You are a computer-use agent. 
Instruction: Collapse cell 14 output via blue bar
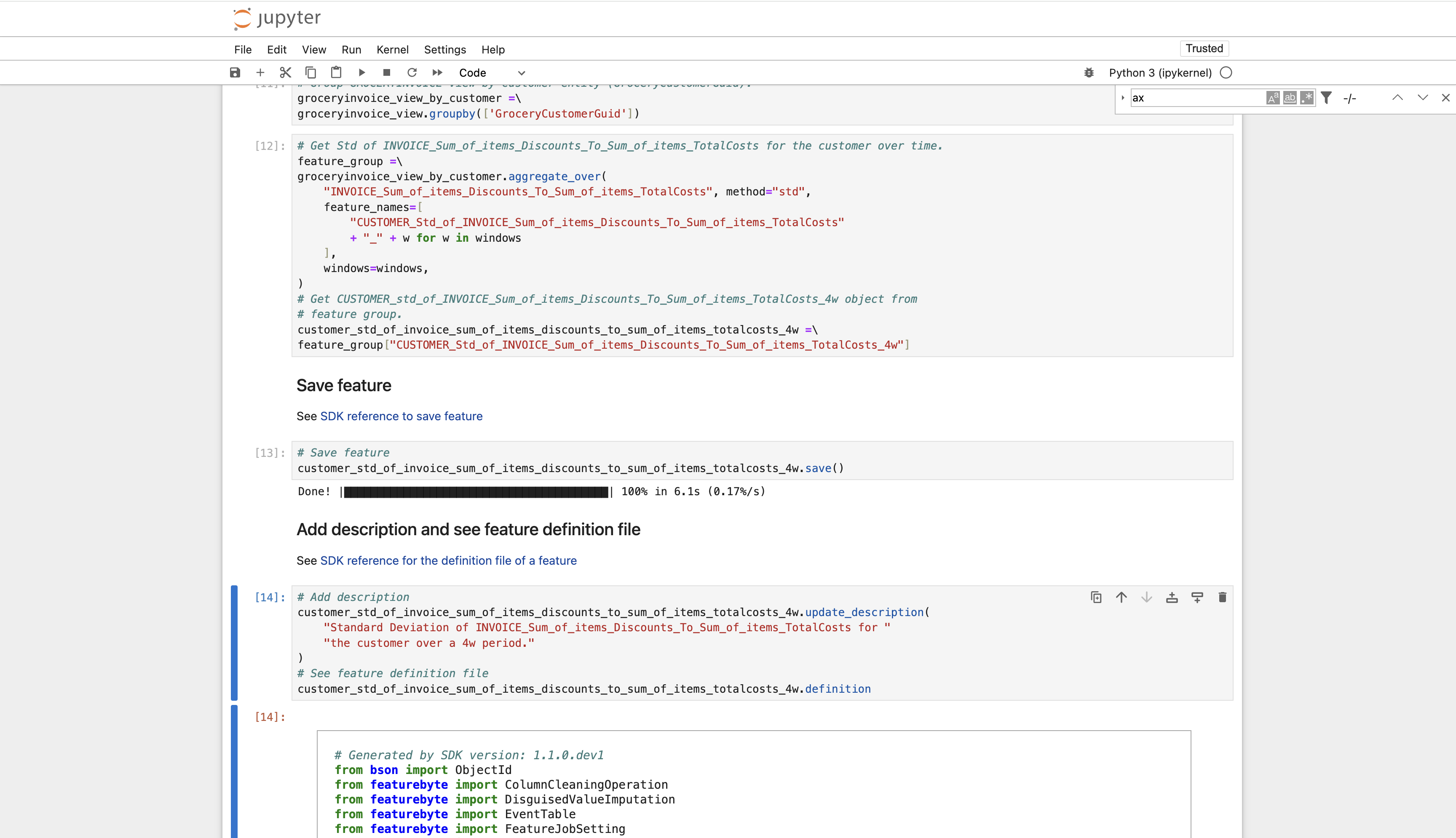(234, 771)
